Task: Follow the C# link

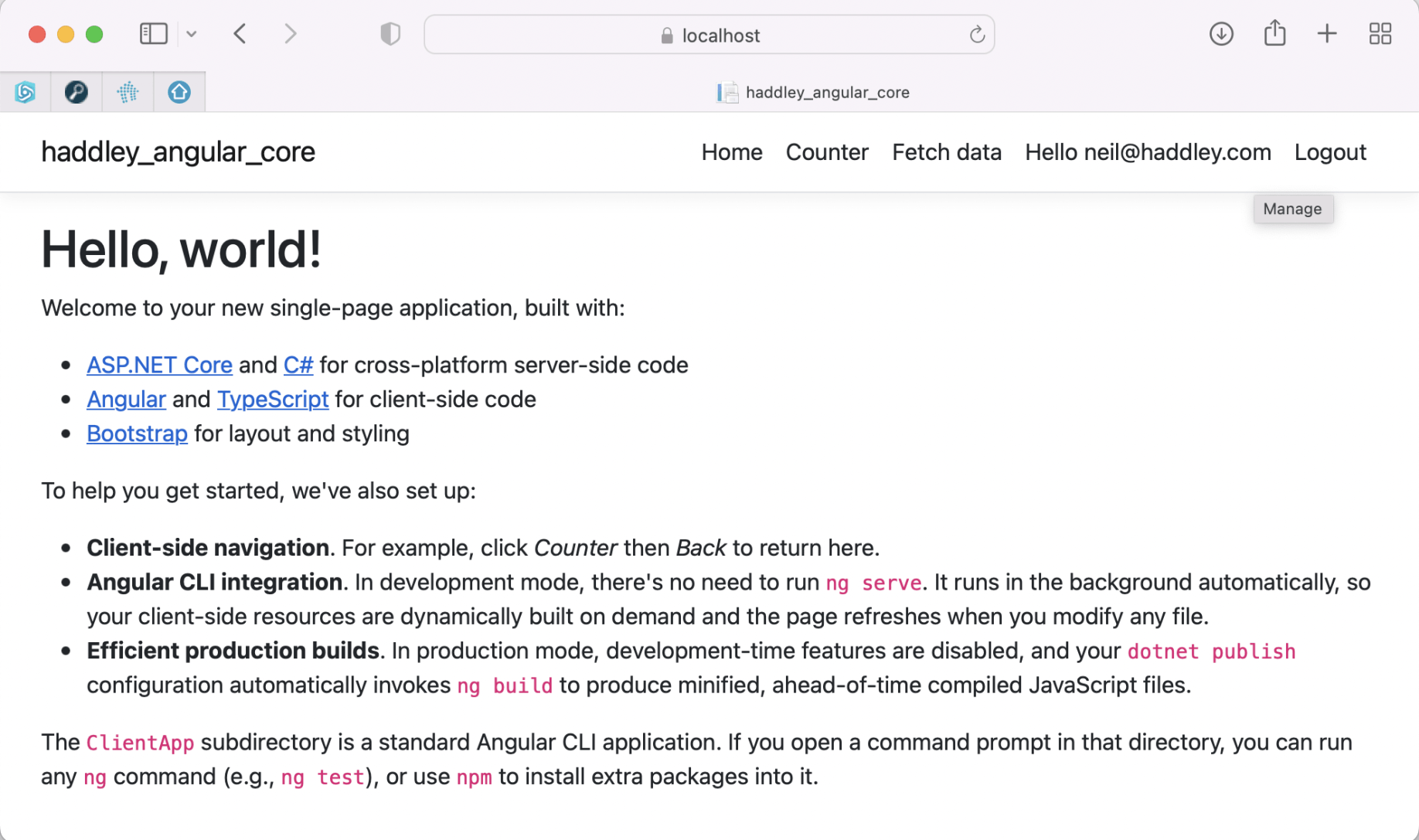Action: pos(298,365)
